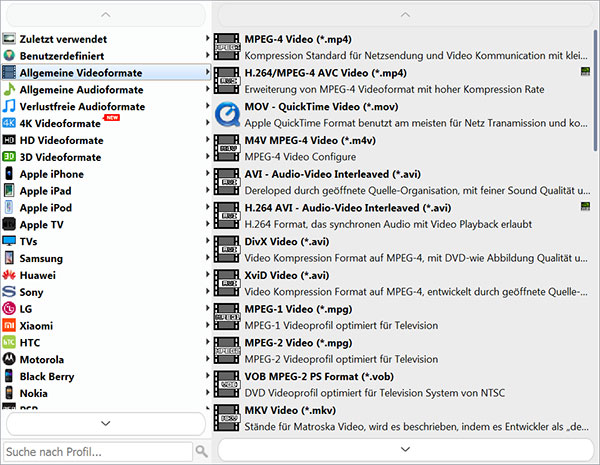The width and height of the screenshot is (600, 465).
Task: Expand the 4K Videoformate submenu arrow
Action: [207, 122]
